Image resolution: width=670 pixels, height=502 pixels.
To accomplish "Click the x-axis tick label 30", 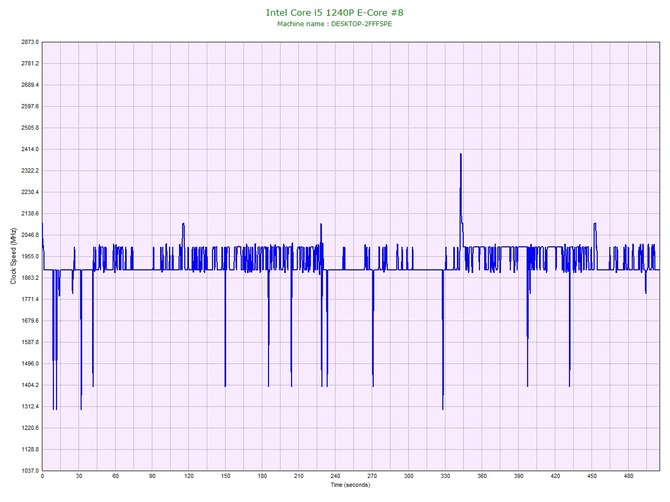I will pos(79,476).
